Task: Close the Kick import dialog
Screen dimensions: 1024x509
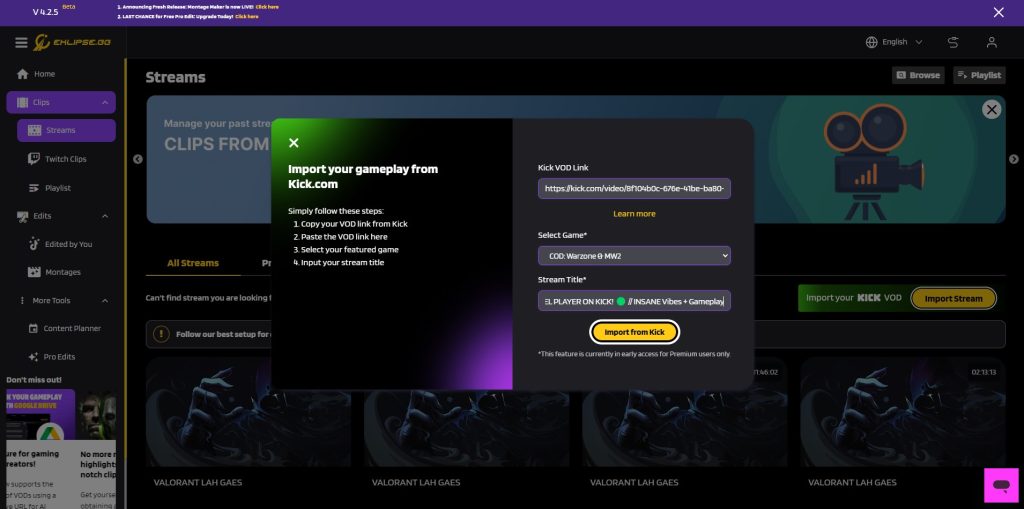Action: pos(294,142)
